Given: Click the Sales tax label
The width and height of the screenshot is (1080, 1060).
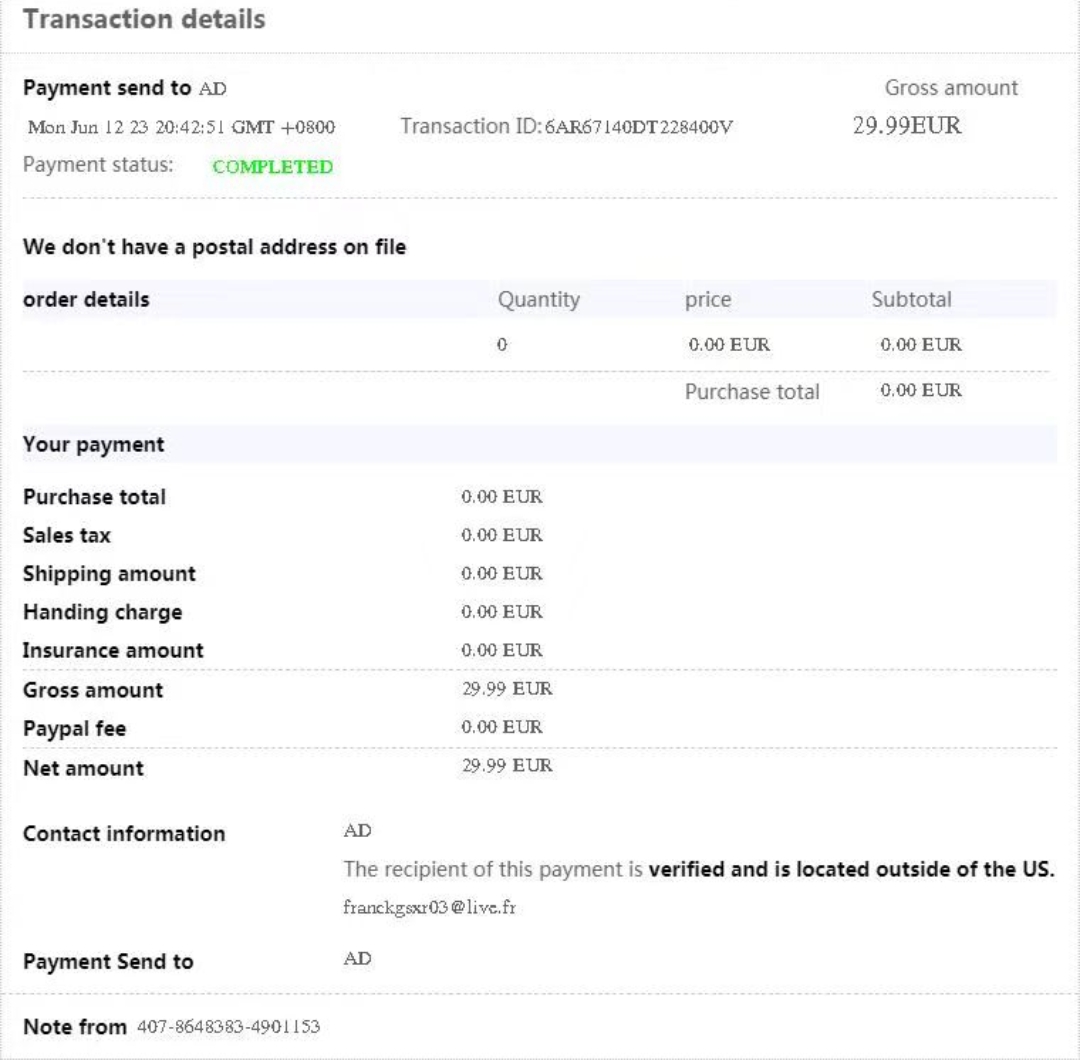Looking at the screenshot, I should click(67, 536).
